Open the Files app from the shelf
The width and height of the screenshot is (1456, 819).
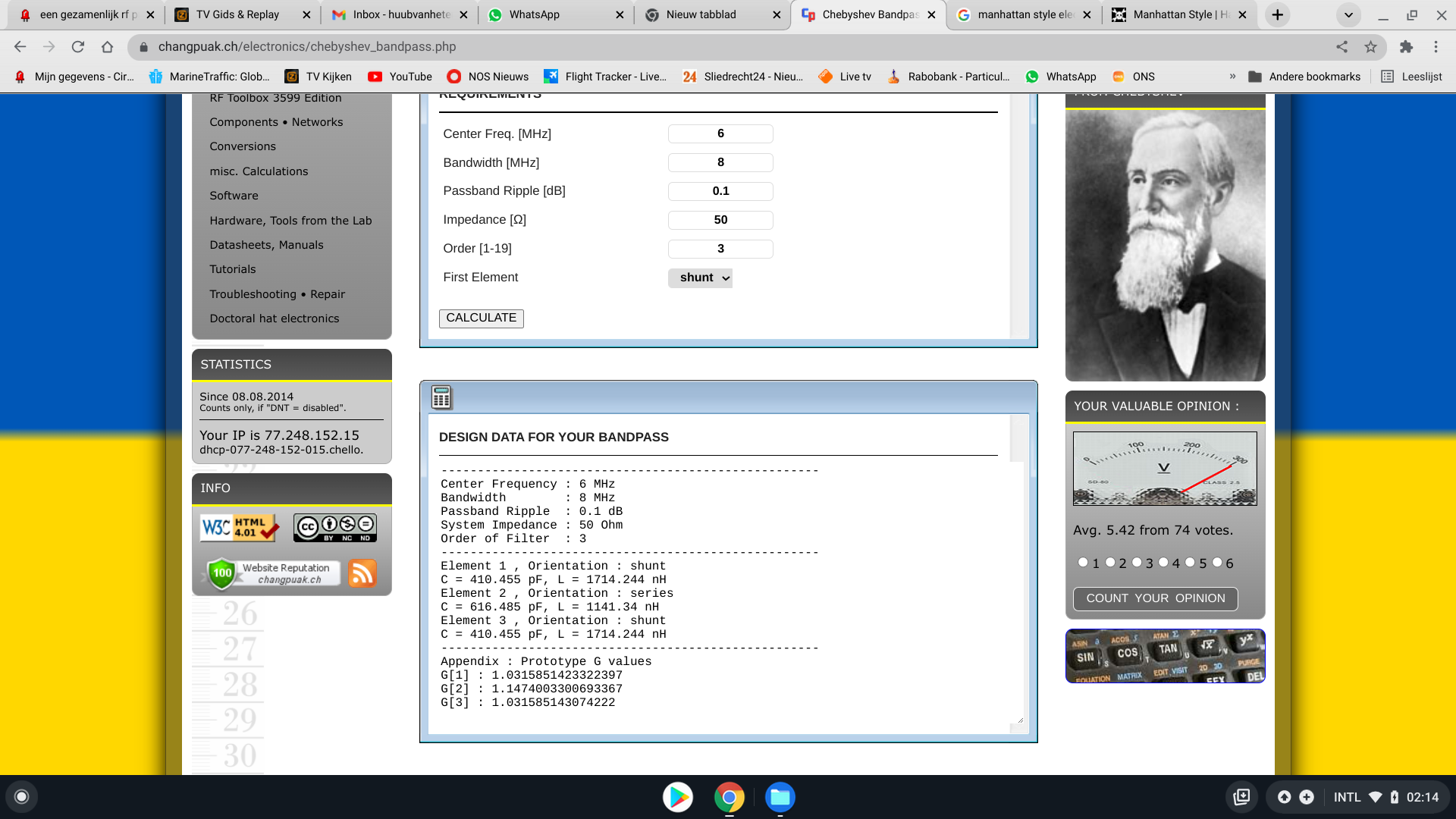pos(780,797)
